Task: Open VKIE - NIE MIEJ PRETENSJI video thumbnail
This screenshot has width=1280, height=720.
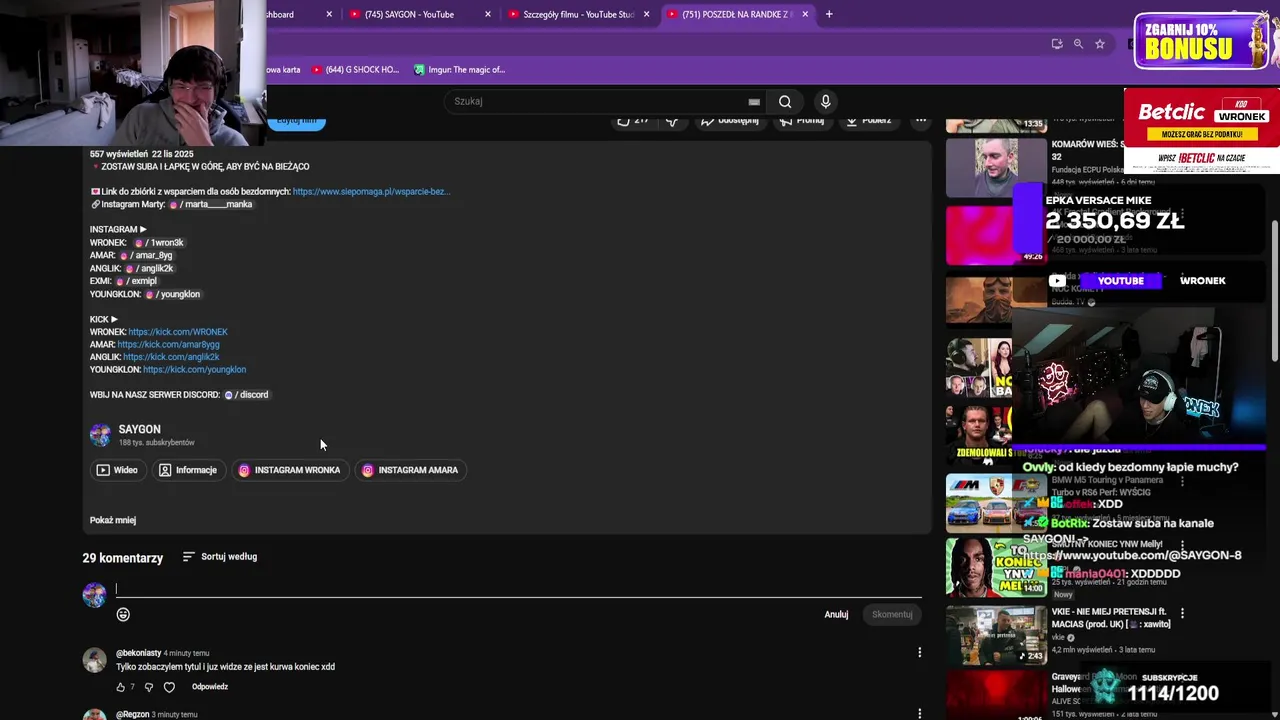Action: 996,634
